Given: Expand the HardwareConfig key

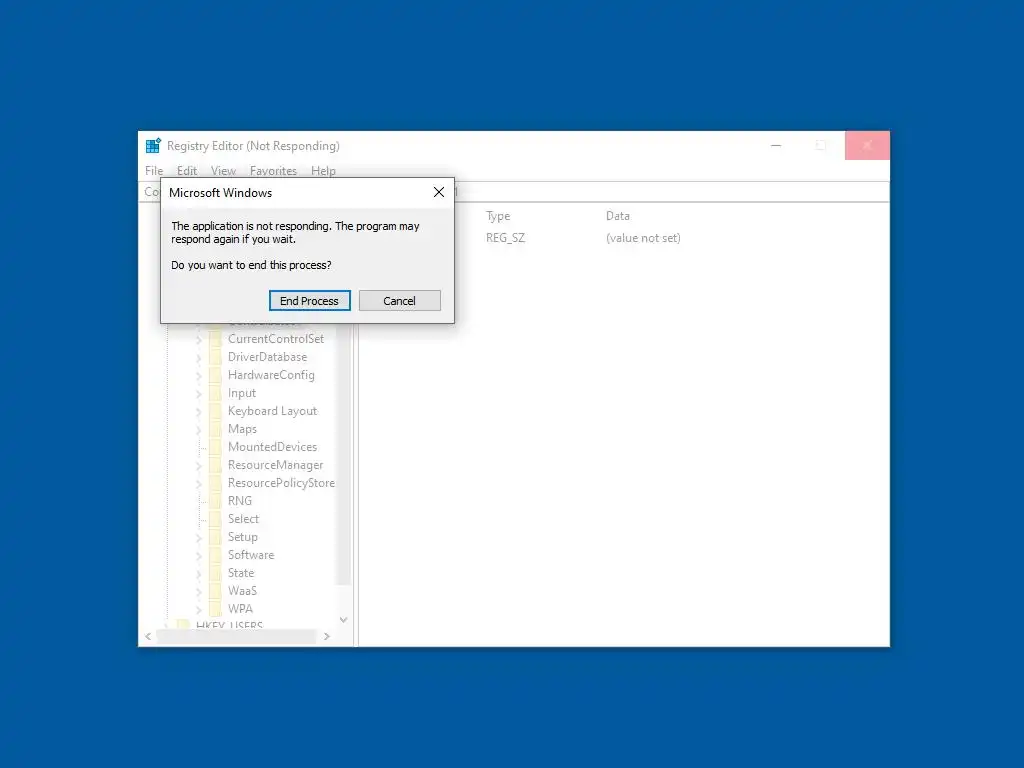Looking at the screenshot, I should click(199, 376).
